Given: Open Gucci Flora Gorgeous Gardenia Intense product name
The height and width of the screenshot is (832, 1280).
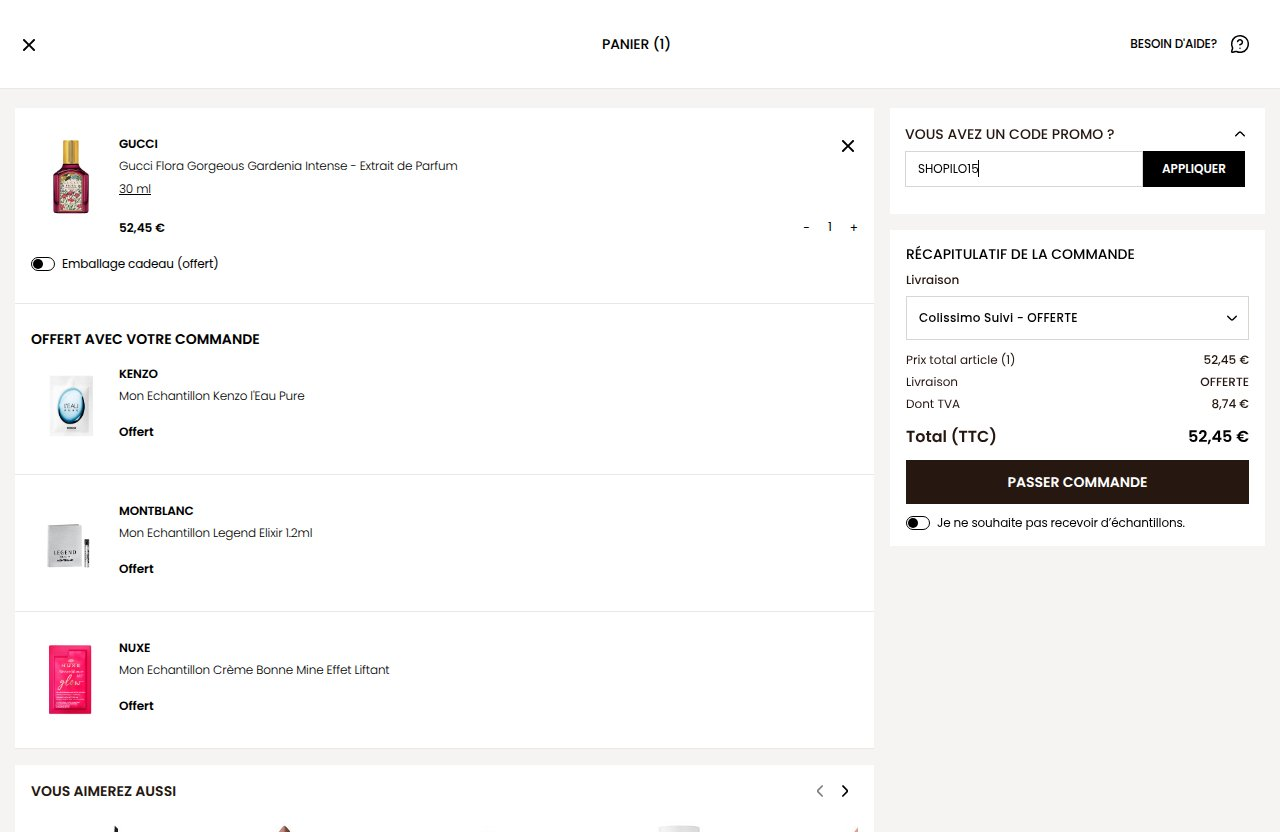Looking at the screenshot, I should (288, 166).
